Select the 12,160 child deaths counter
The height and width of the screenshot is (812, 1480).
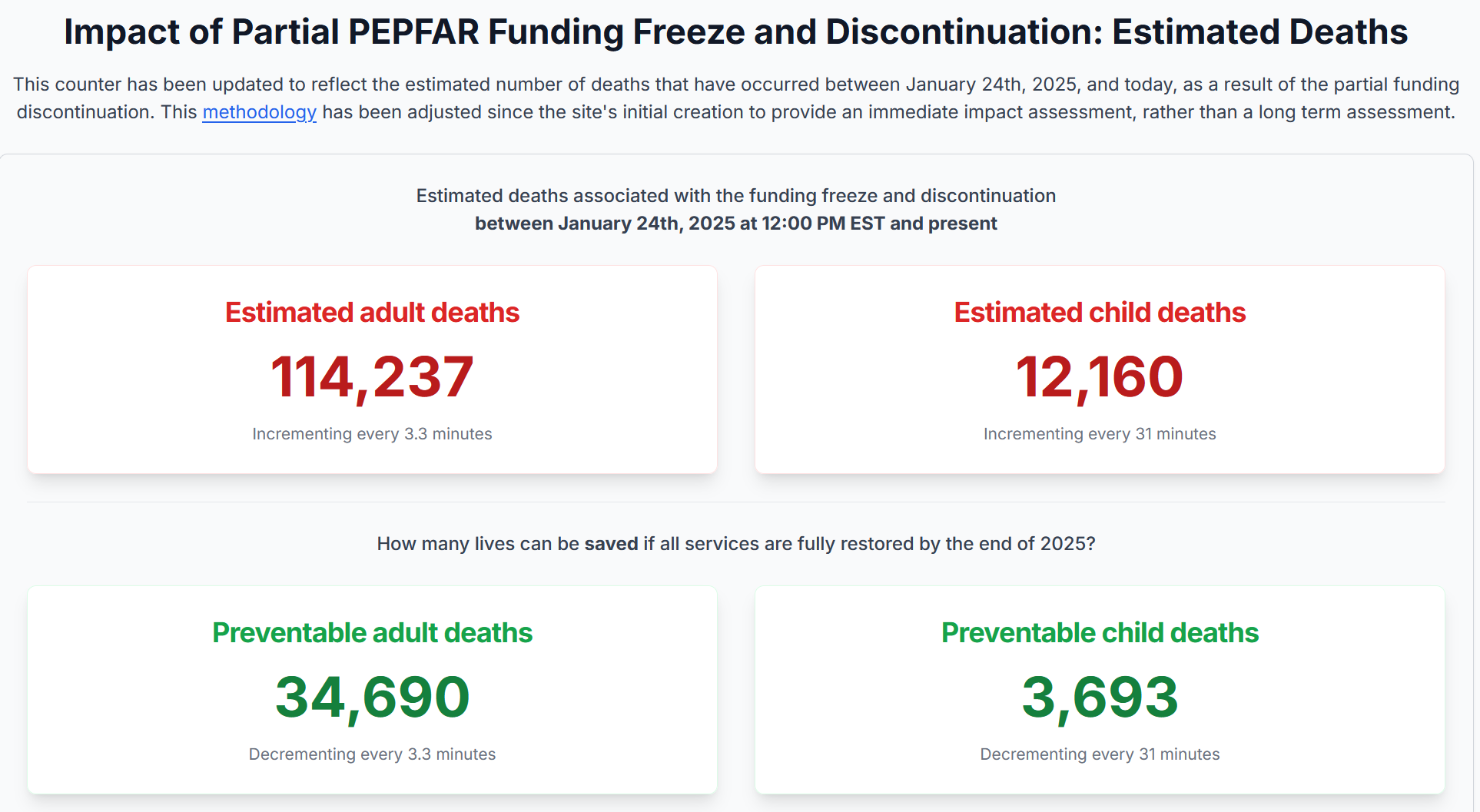coord(1100,376)
